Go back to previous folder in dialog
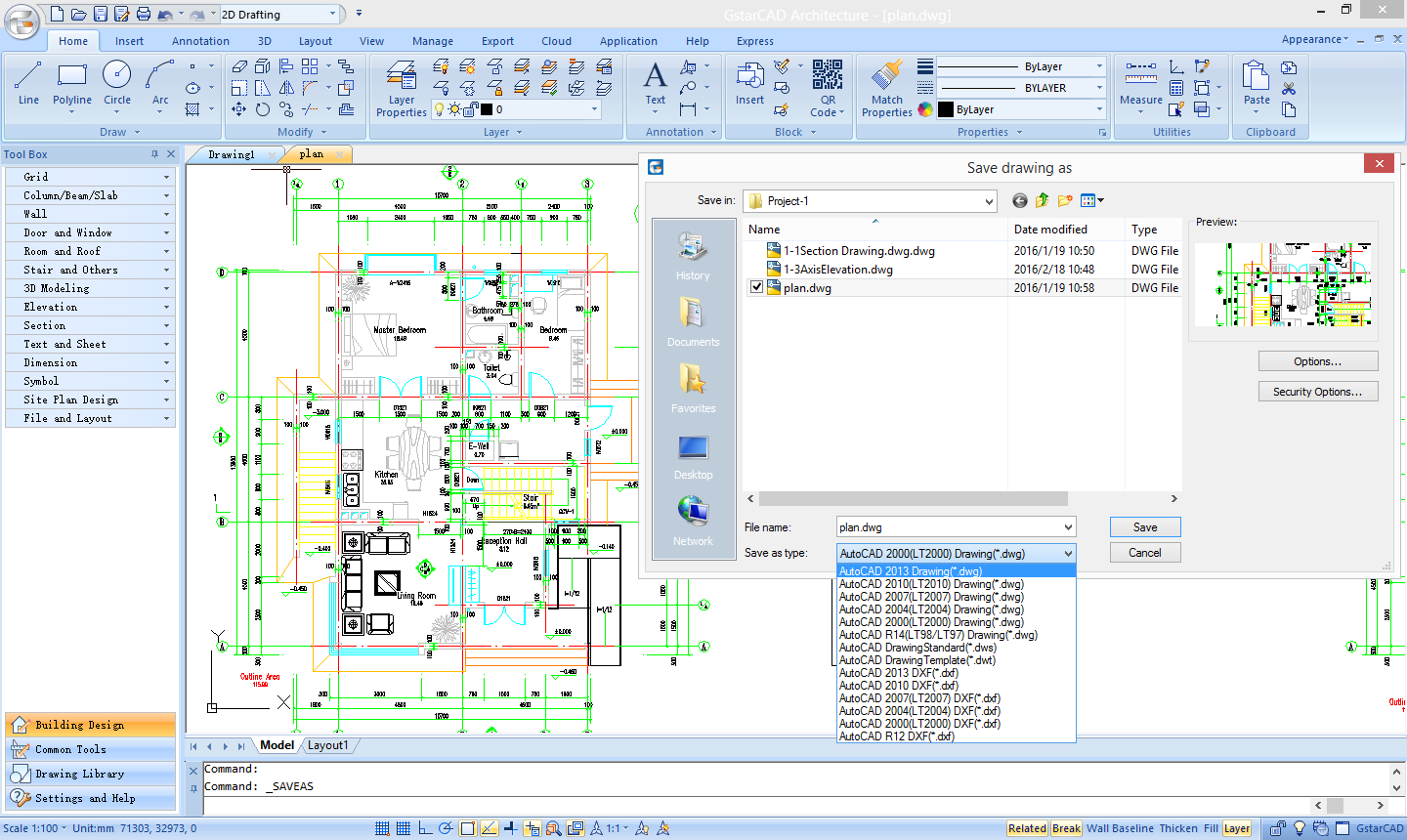The width and height of the screenshot is (1407, 840). (x=1019, y=200)
